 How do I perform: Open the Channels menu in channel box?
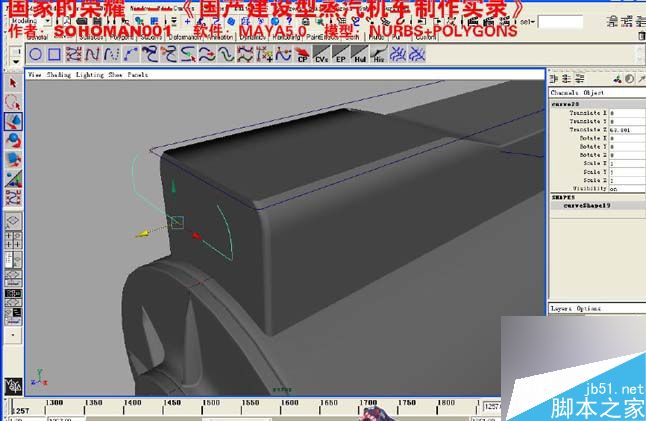pyautogui.click(x=564, y=92)
